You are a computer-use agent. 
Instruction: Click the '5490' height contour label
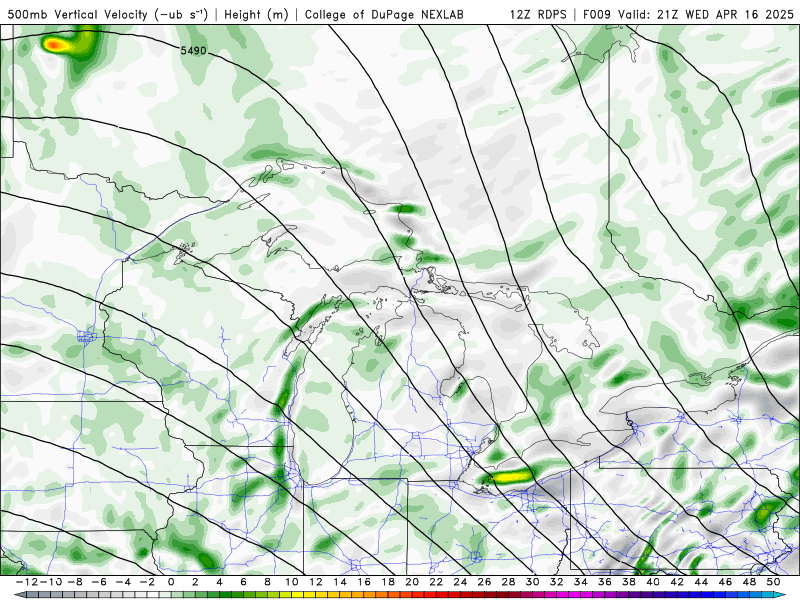(193, 51)
